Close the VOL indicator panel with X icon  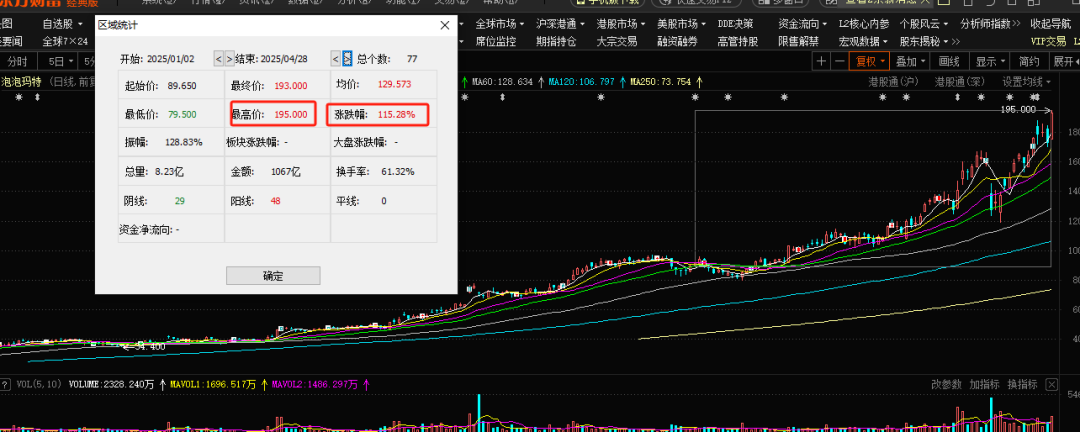click(x=1052, y=384)
